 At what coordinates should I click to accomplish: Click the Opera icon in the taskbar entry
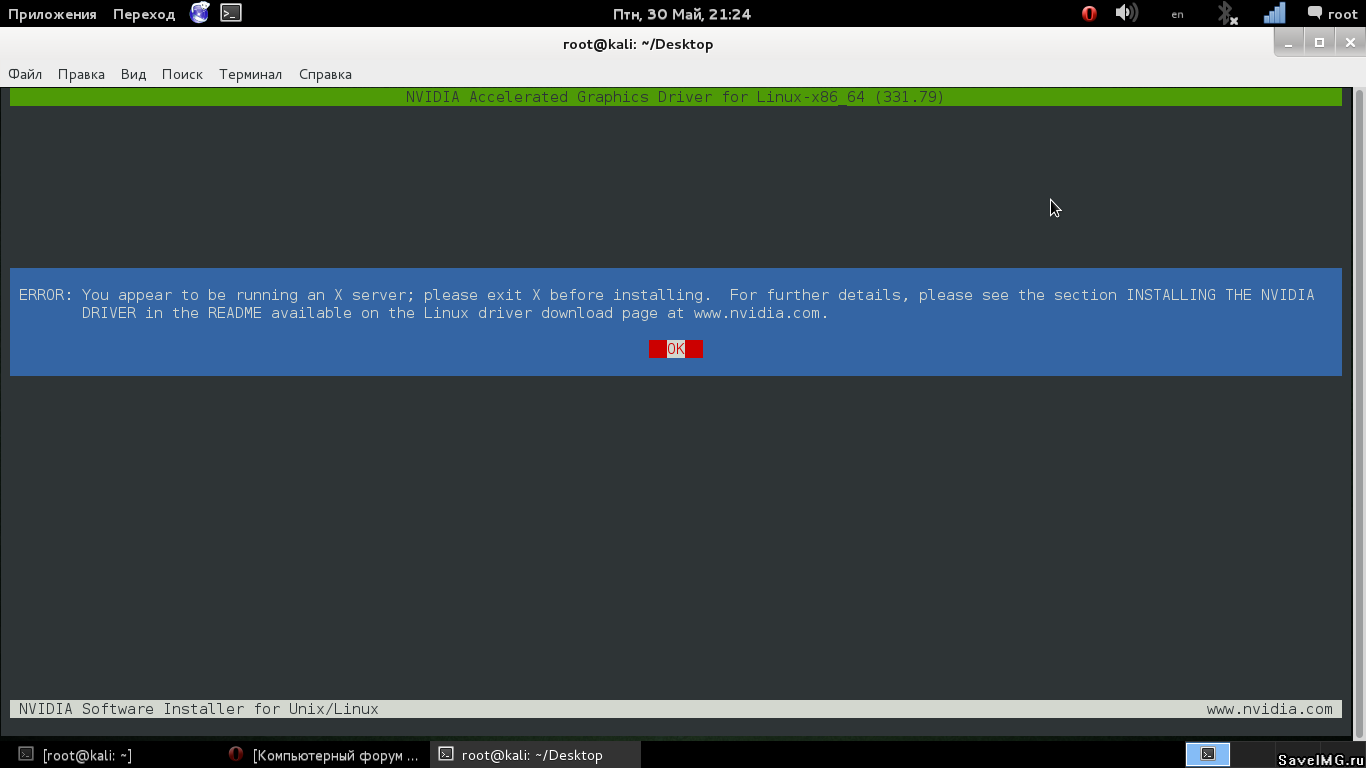(x=236, y=754)
